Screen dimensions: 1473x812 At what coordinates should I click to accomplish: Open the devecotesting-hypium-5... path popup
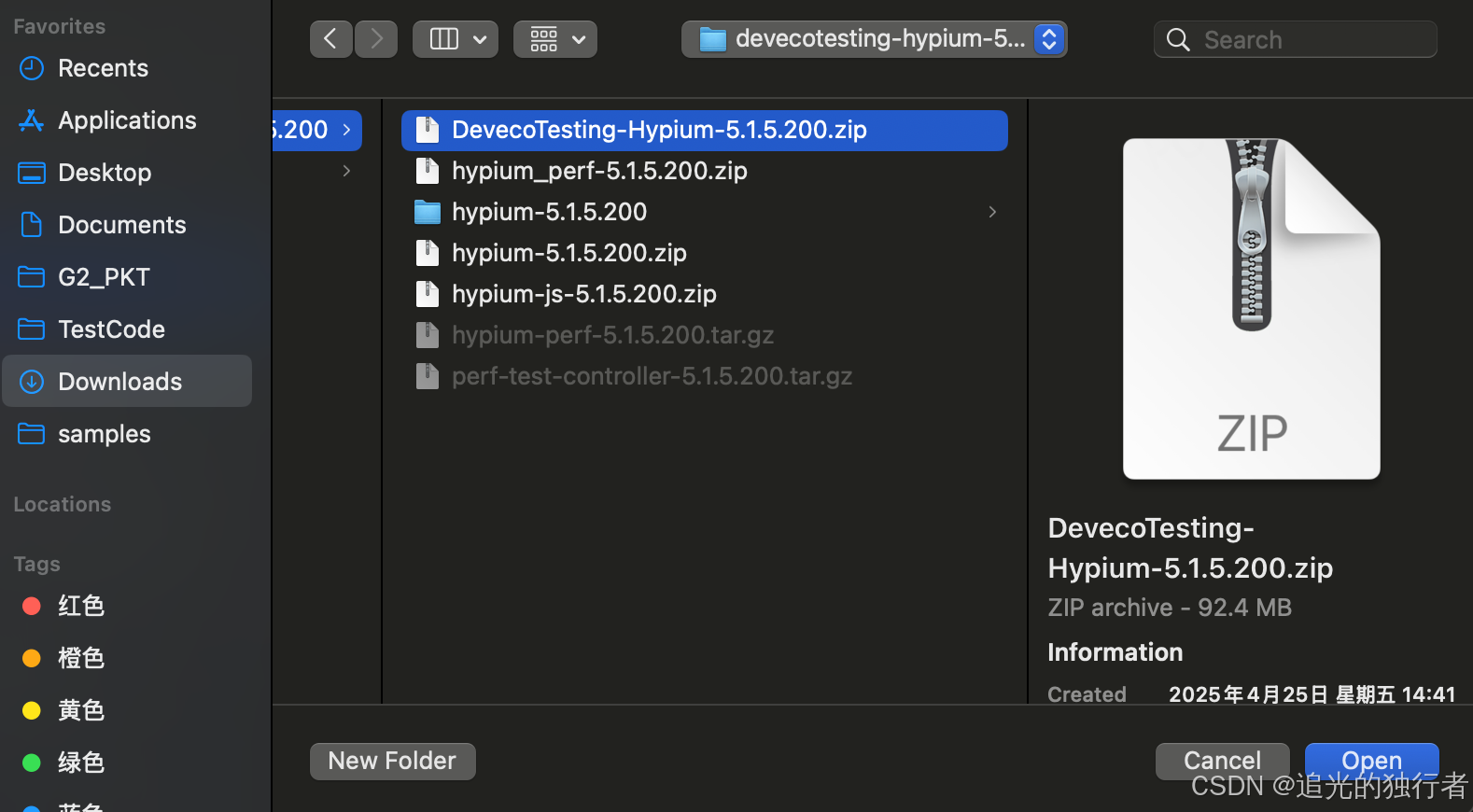pyautogui.click(x=875, y=39)
